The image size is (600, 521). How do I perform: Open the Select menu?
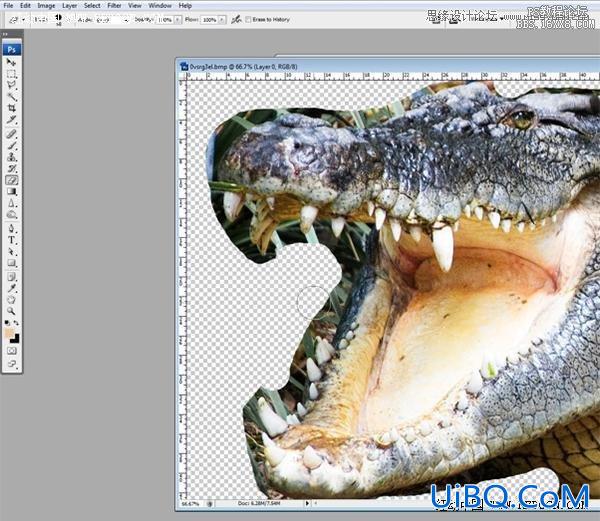[x=92, y=5]
